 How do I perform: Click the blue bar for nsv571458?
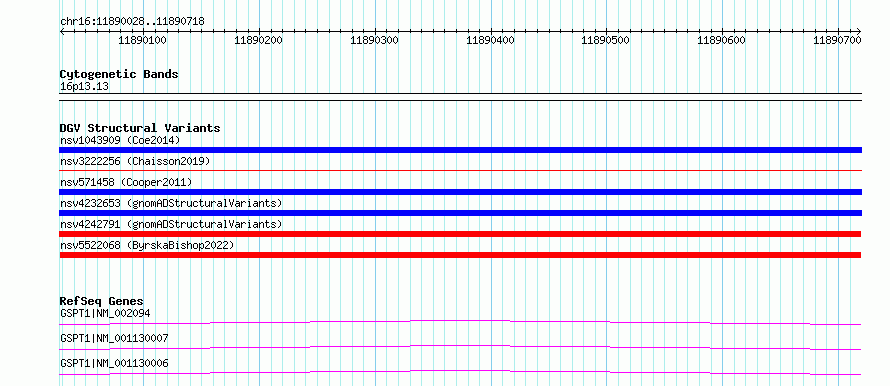(460, 192)
